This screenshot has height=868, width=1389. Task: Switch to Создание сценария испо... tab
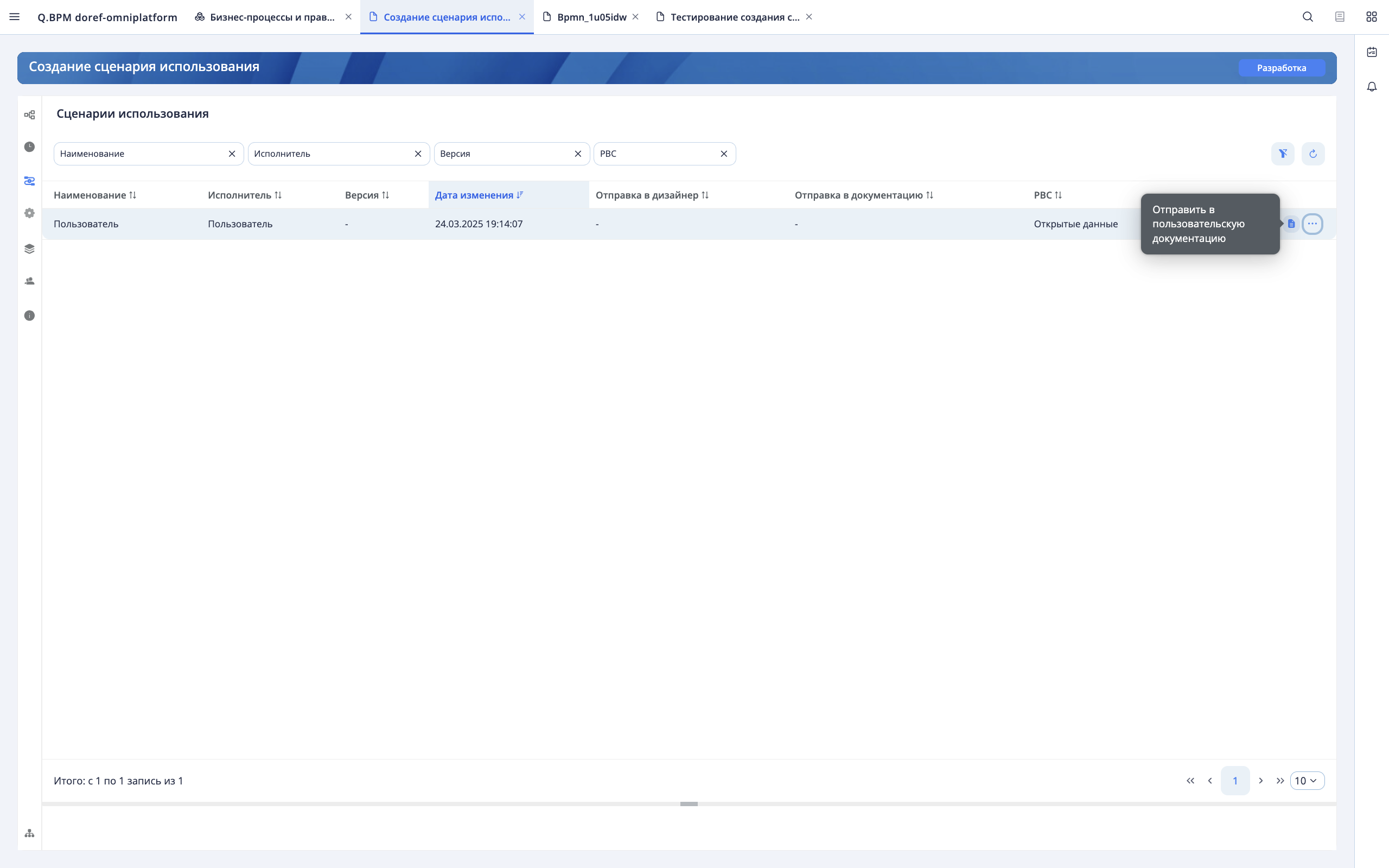click(x=447, y=17)
